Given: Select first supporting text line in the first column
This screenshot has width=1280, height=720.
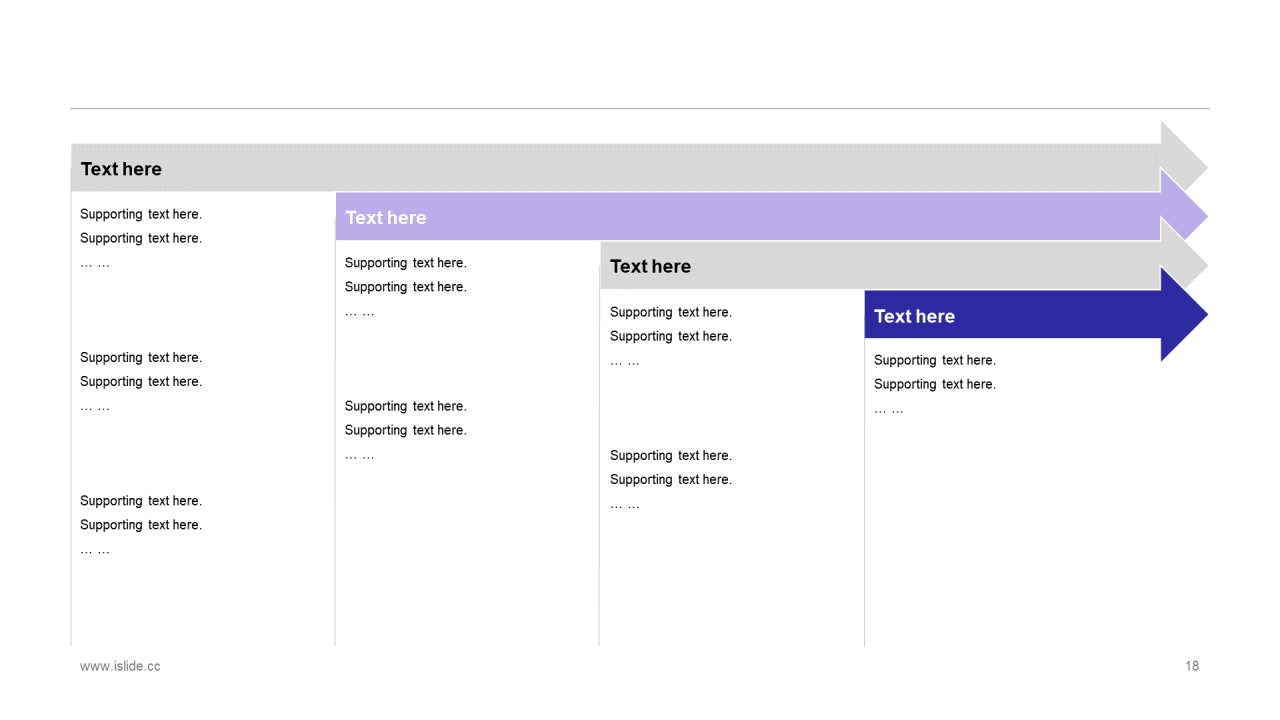Looking at the screenshot, I should point(141,214).
